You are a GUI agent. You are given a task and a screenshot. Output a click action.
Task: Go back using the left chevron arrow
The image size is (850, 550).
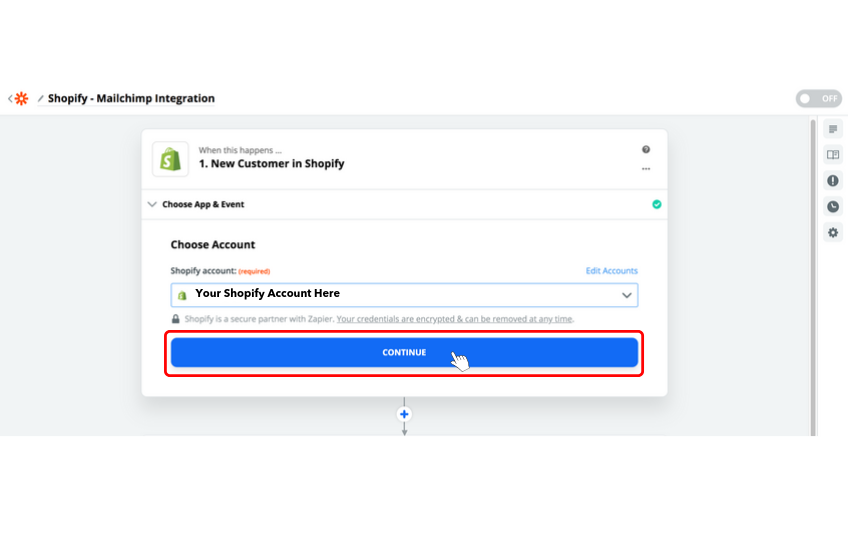10,99
